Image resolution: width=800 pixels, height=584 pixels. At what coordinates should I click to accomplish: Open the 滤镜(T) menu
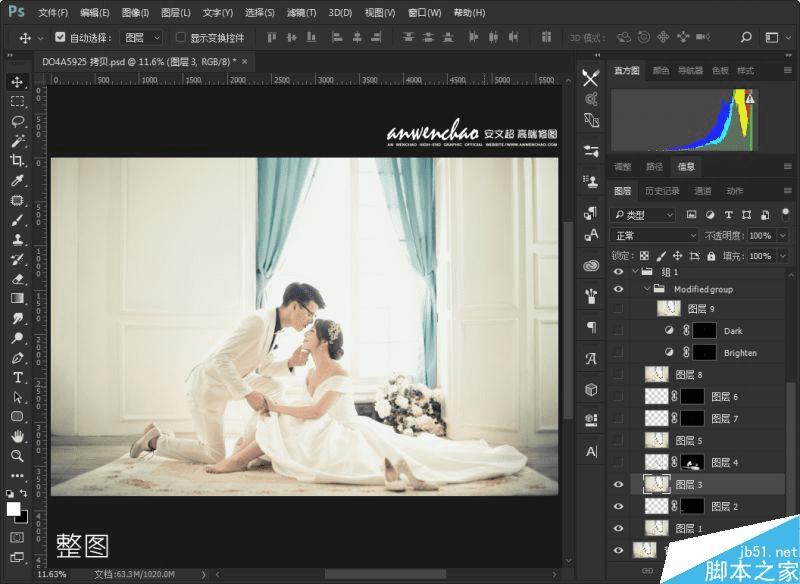[x=301, y=13]
